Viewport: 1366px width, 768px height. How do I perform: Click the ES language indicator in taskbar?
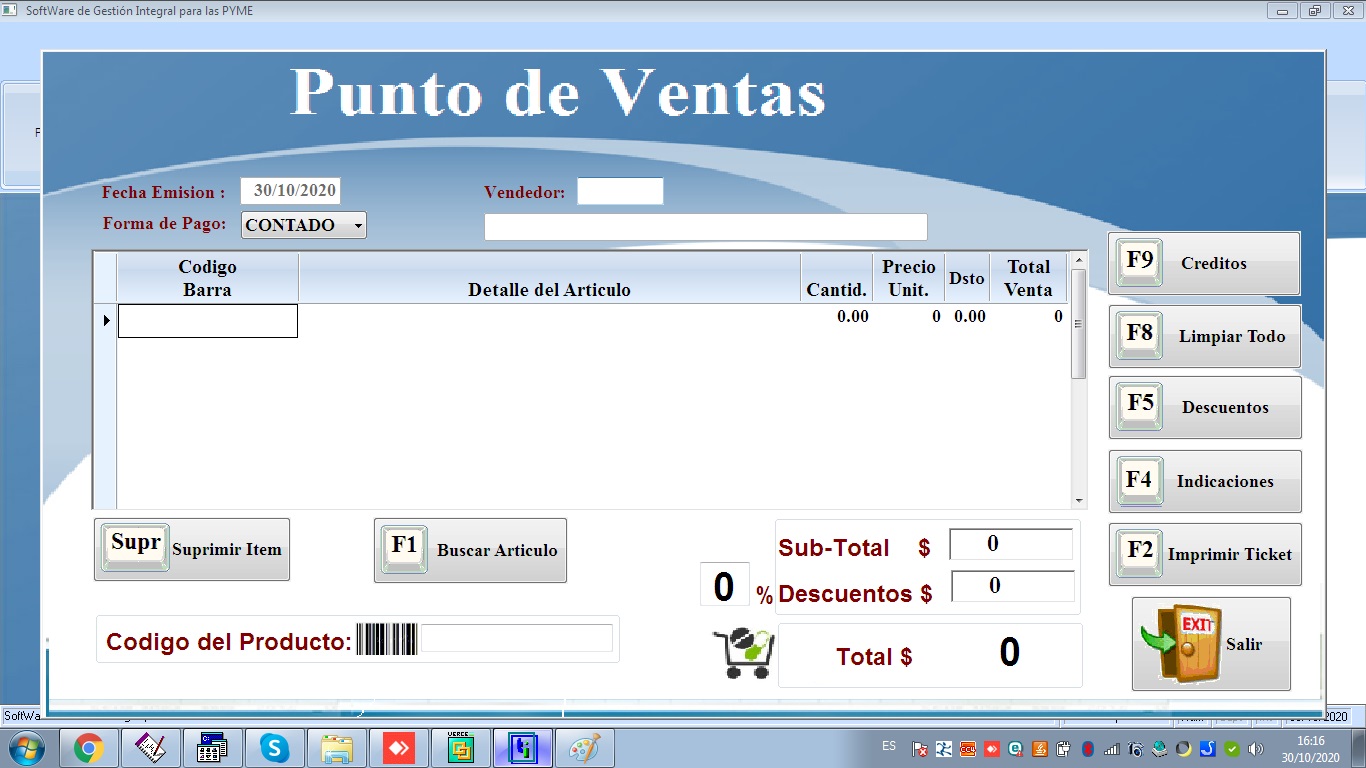point(889,746)
